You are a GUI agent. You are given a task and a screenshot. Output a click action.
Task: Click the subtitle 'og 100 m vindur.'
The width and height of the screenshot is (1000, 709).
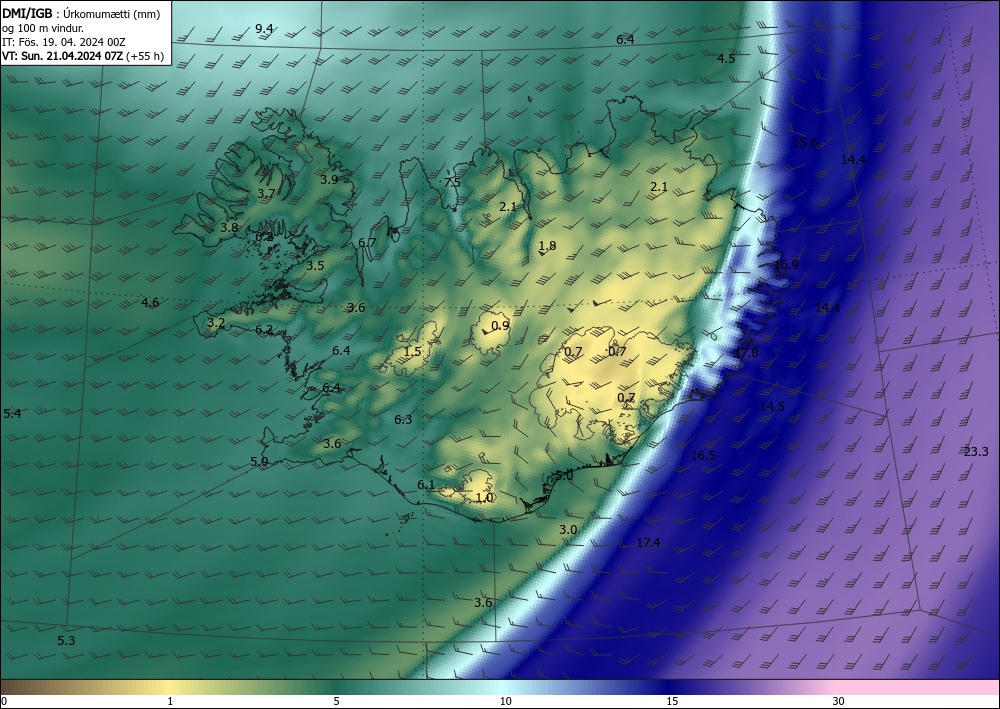43,28
